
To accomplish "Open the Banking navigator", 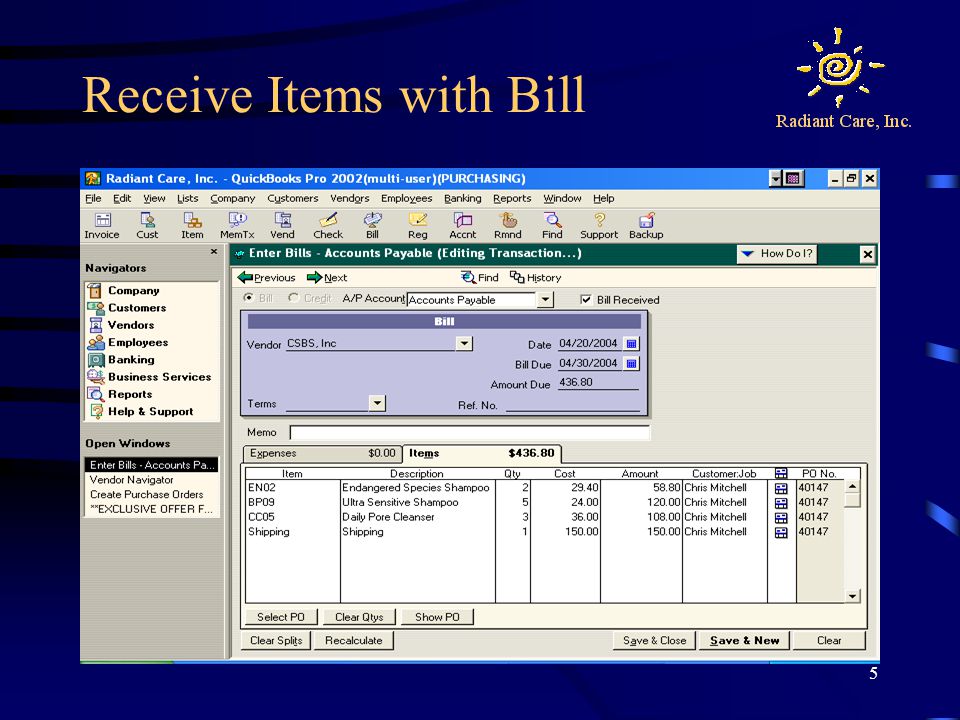I will [x=121, y=359].
